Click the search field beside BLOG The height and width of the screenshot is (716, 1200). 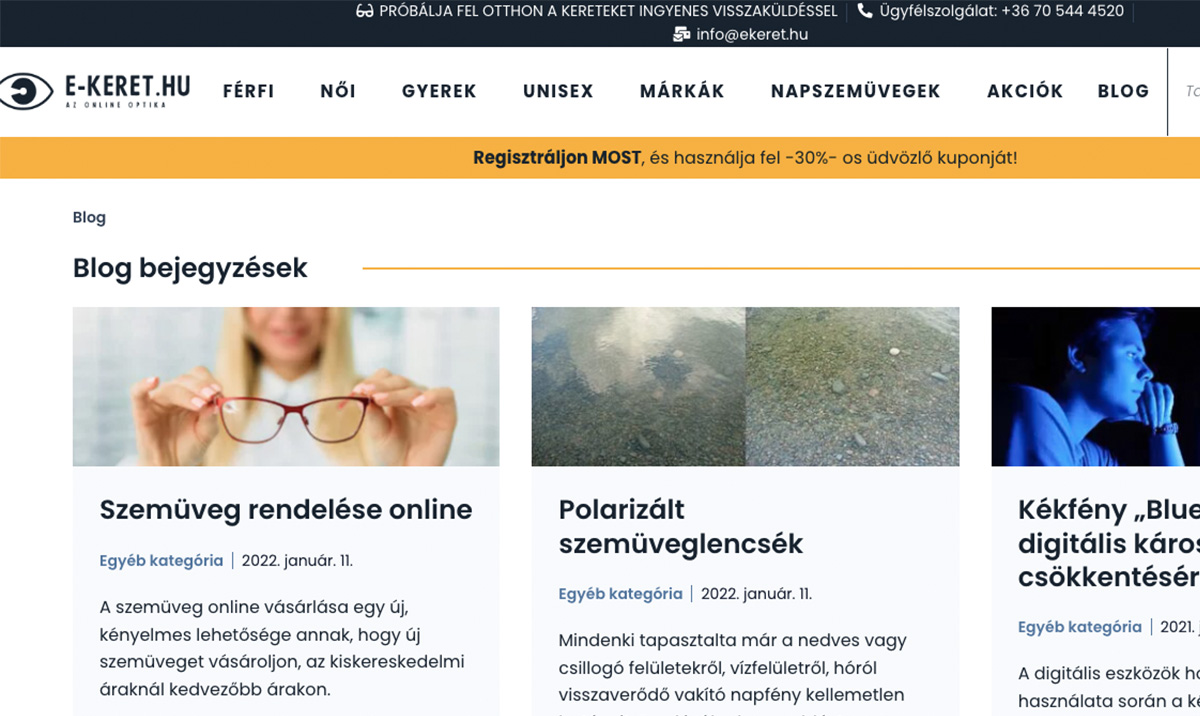pos(1185,91)
